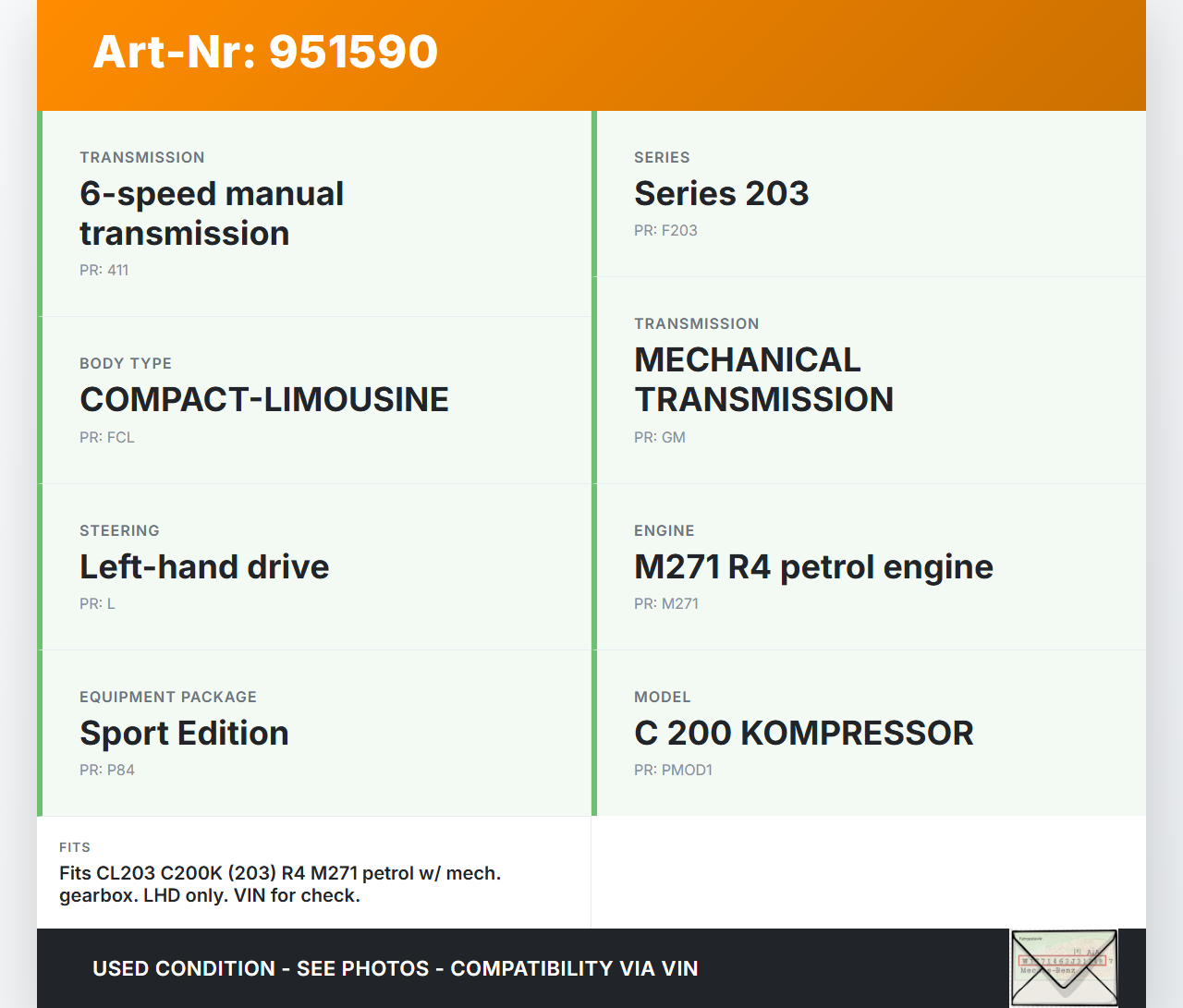
Task: Click the "Fits CL203 C200K" compatibility description
Action: [x=280, y=884]
